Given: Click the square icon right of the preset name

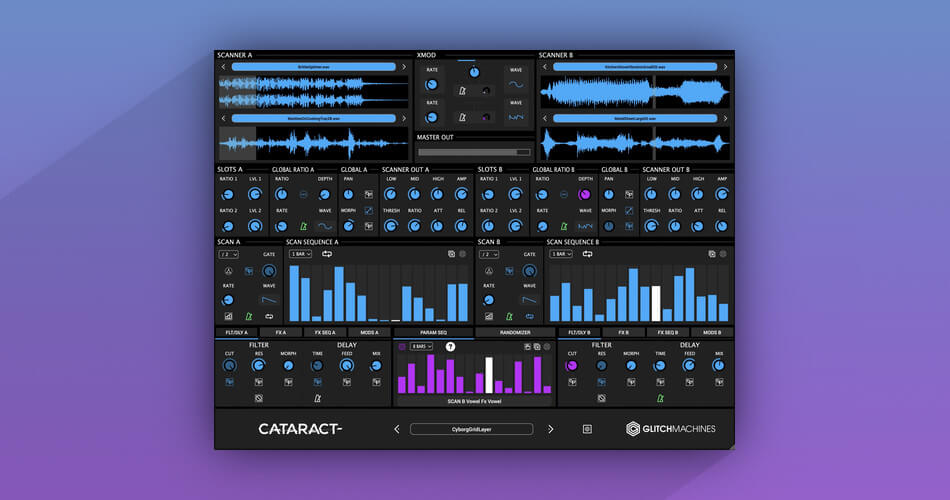Looking at the screenshot, I should 587,429.
